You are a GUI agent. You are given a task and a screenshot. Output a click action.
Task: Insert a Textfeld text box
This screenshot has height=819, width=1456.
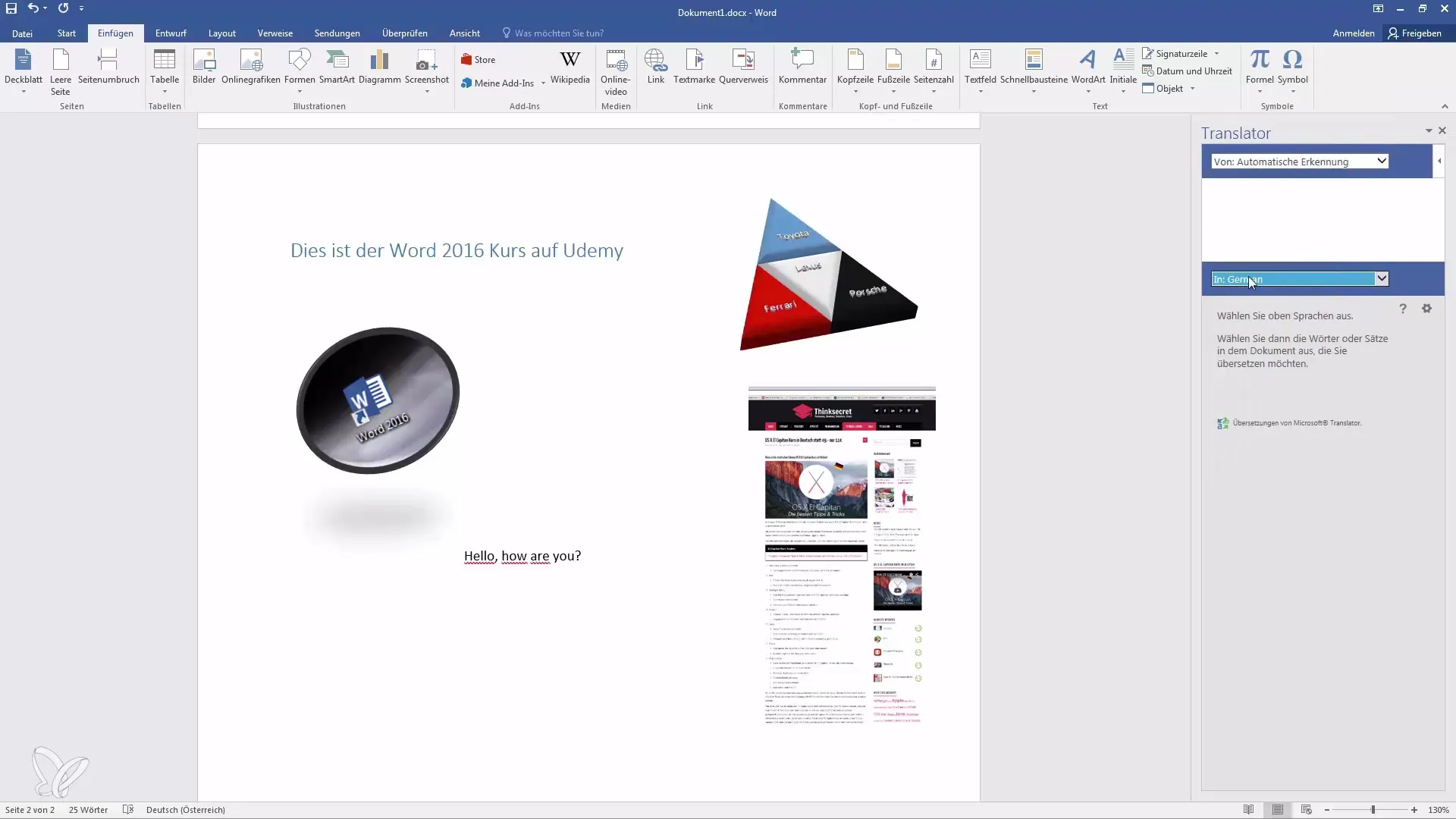pyautogui.click(x=981, y=71)
